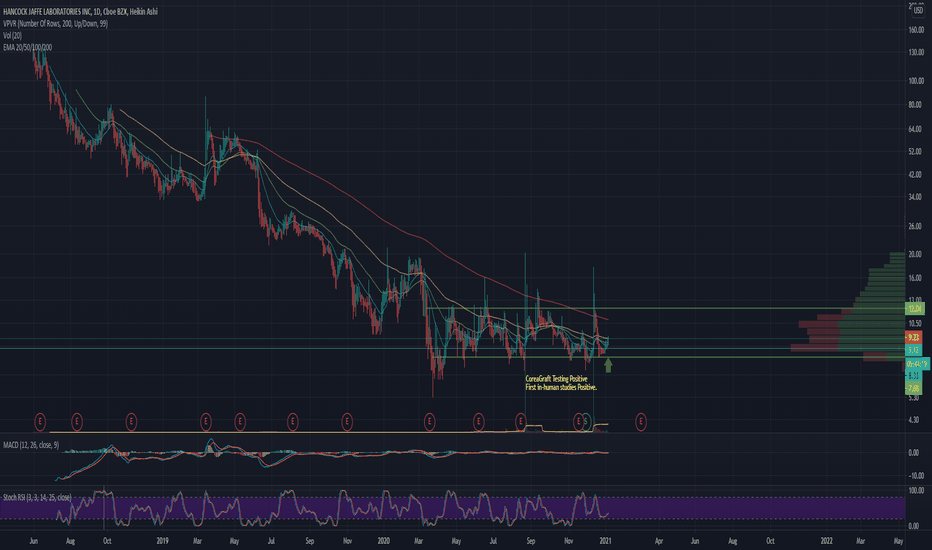Open the USD currency selector
This screenshot has width=932, height=550.
point(918,11)
